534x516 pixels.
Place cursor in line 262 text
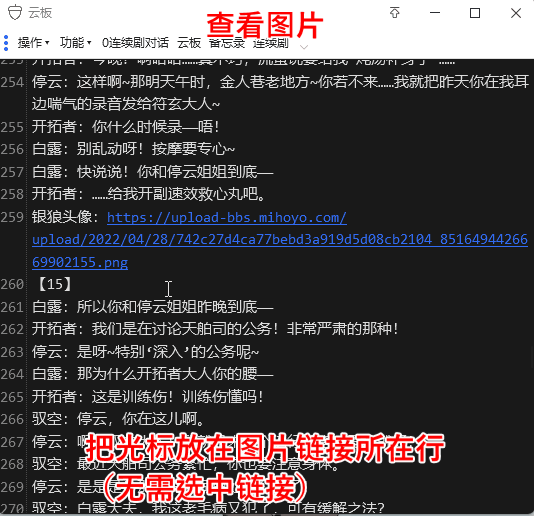click(215, 329)
